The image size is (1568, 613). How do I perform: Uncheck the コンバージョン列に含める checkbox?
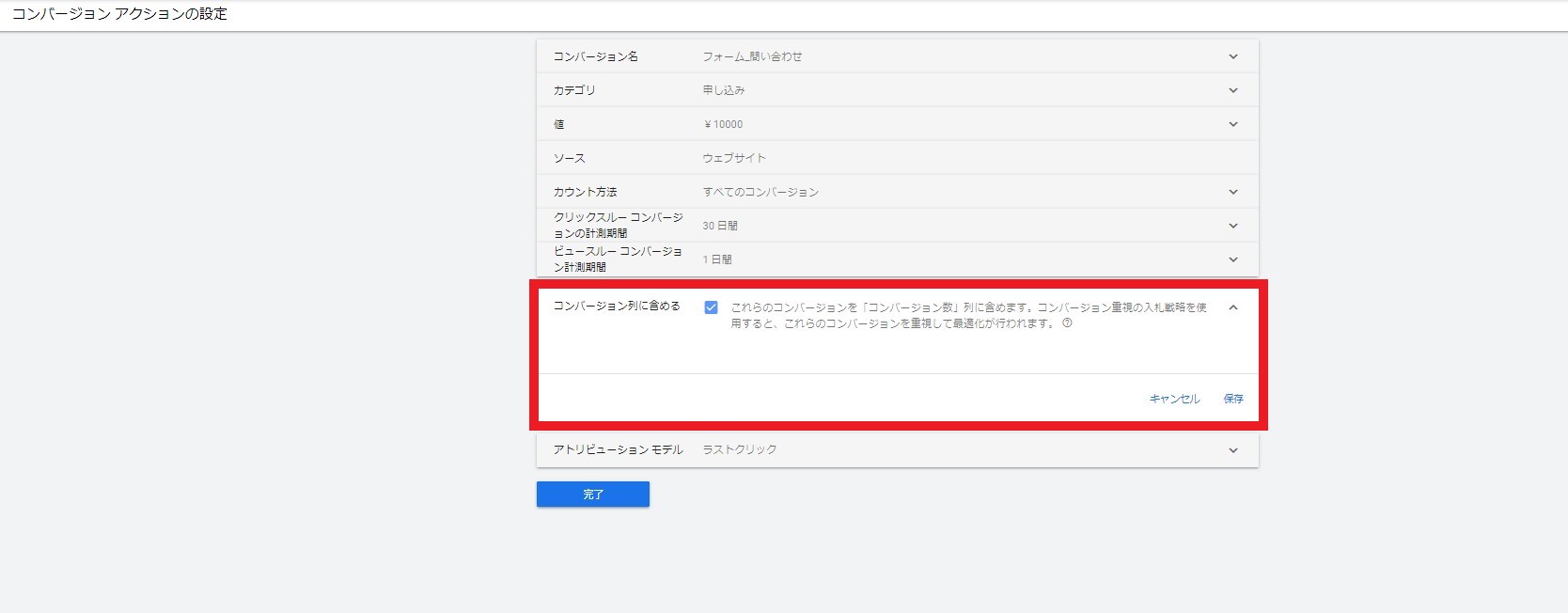[x=711, y=307]
